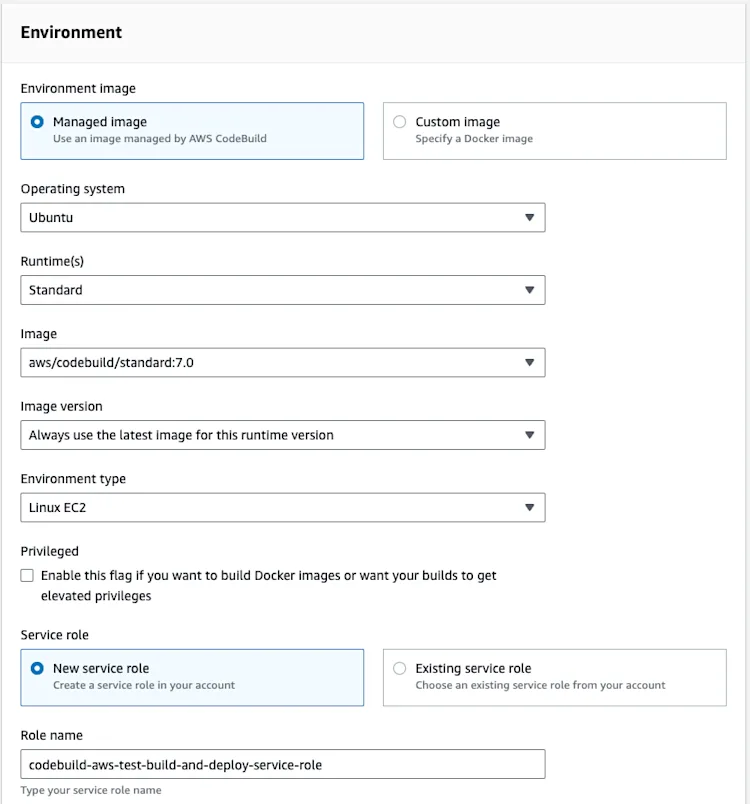Image resolution: width=750 pixels, height=804 pixels.
Task: Select the New service role option
Action: point(37,668)
